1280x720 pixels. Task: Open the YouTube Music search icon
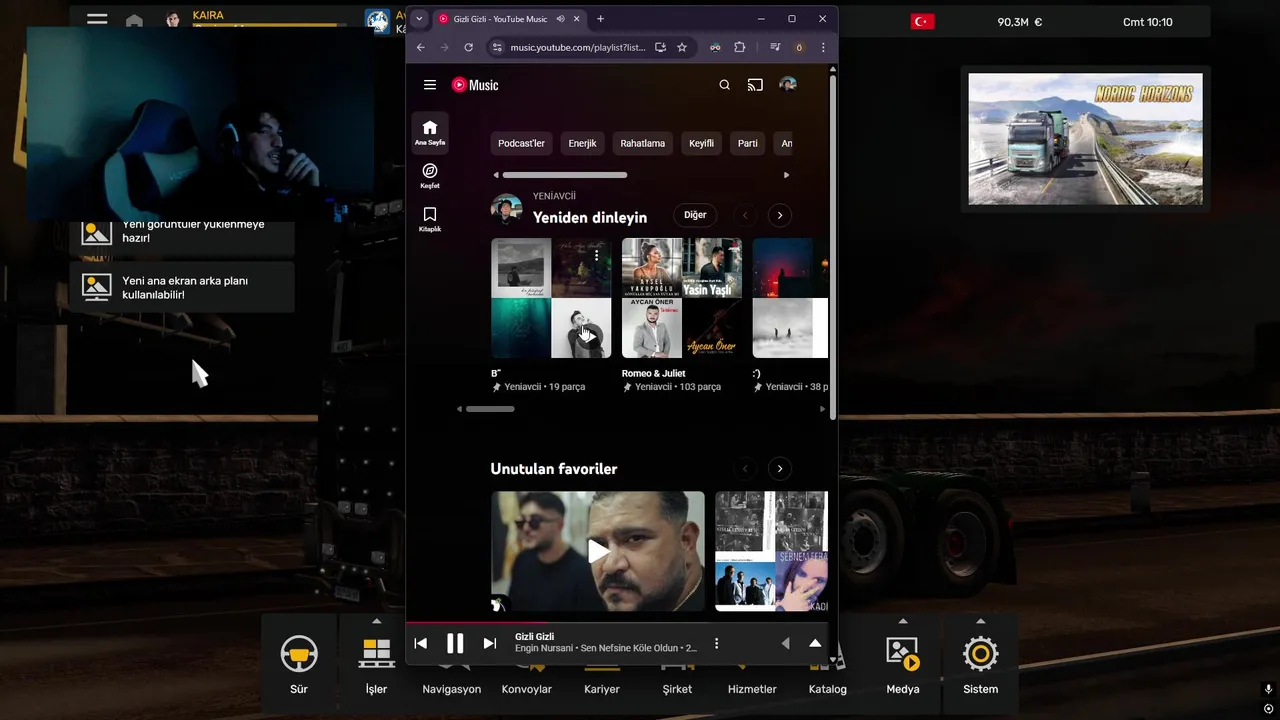pyautogui.click(x=725, y=85)
